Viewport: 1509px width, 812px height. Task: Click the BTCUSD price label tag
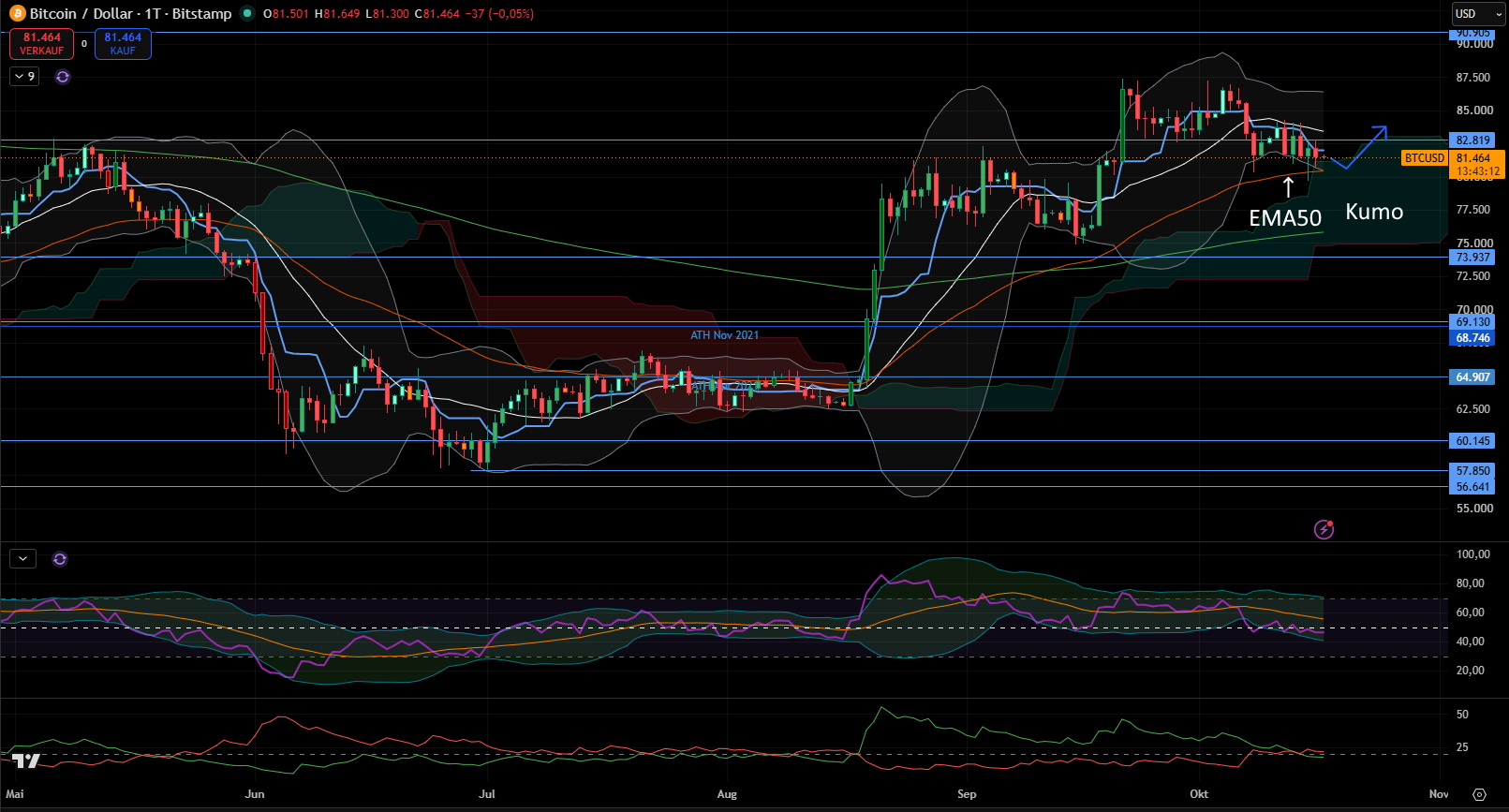pos(1425,158)
